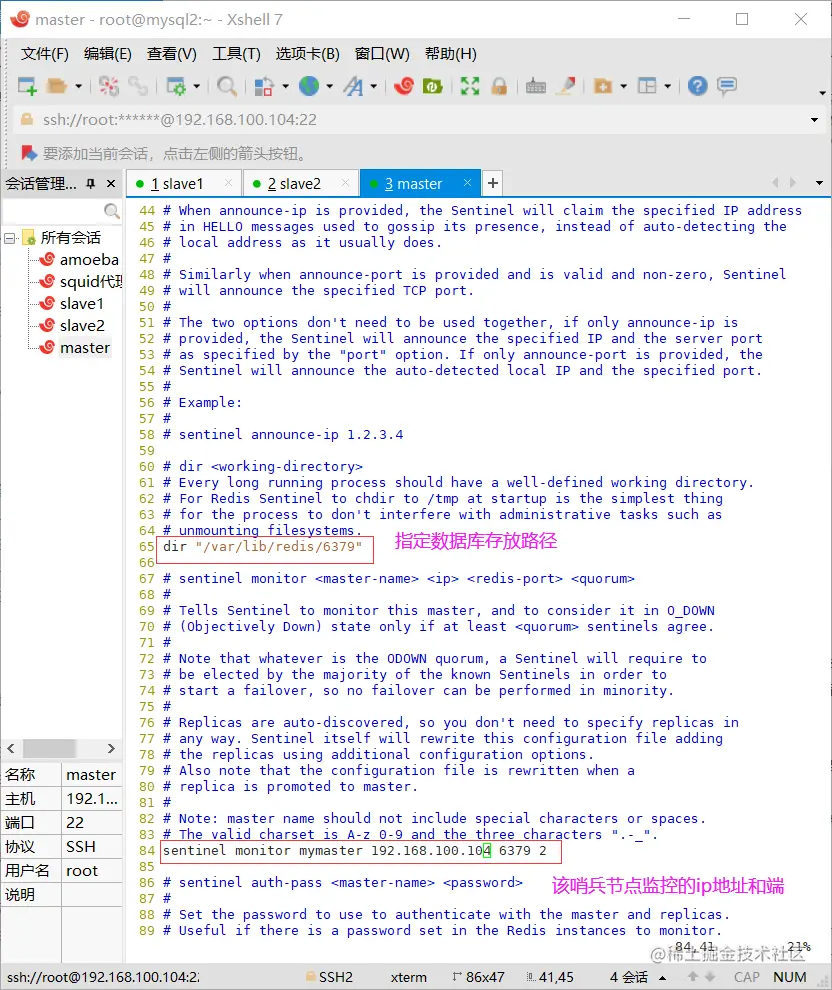Open the 文件(F) menu
This screenshot has width=832, height=990.
tap(44, 54)
